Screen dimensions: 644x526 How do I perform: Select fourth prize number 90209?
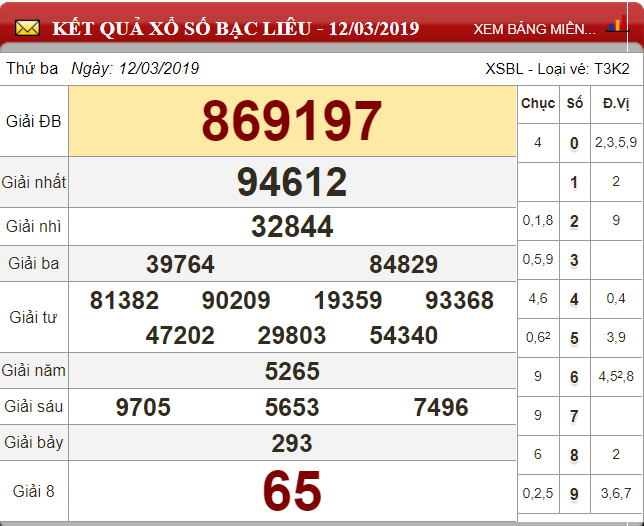click(236, 300)
